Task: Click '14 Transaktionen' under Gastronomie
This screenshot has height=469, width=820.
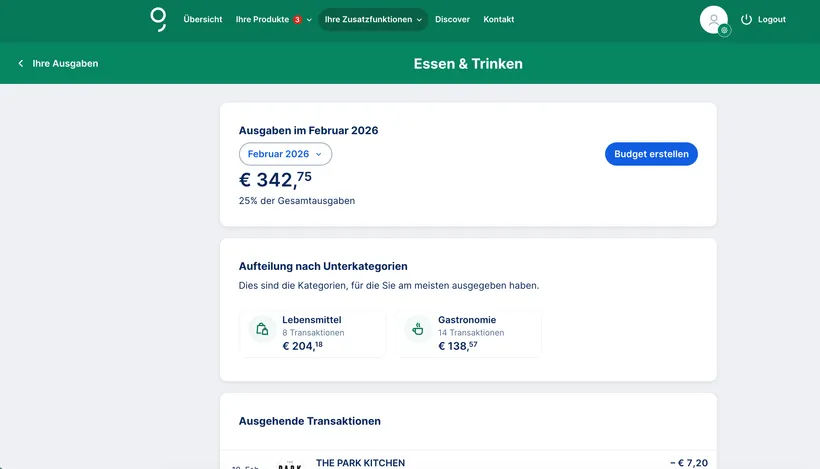Action: click(x=471, y=333)
